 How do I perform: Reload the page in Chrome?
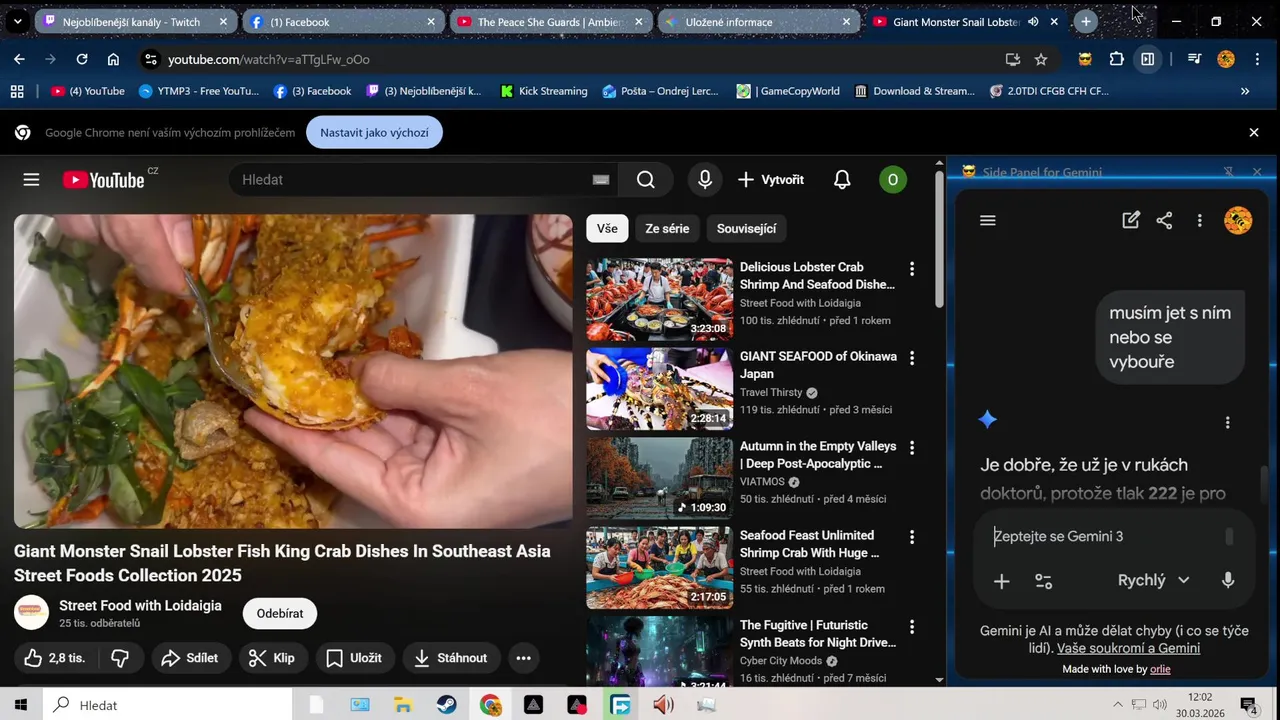(82, 59)
